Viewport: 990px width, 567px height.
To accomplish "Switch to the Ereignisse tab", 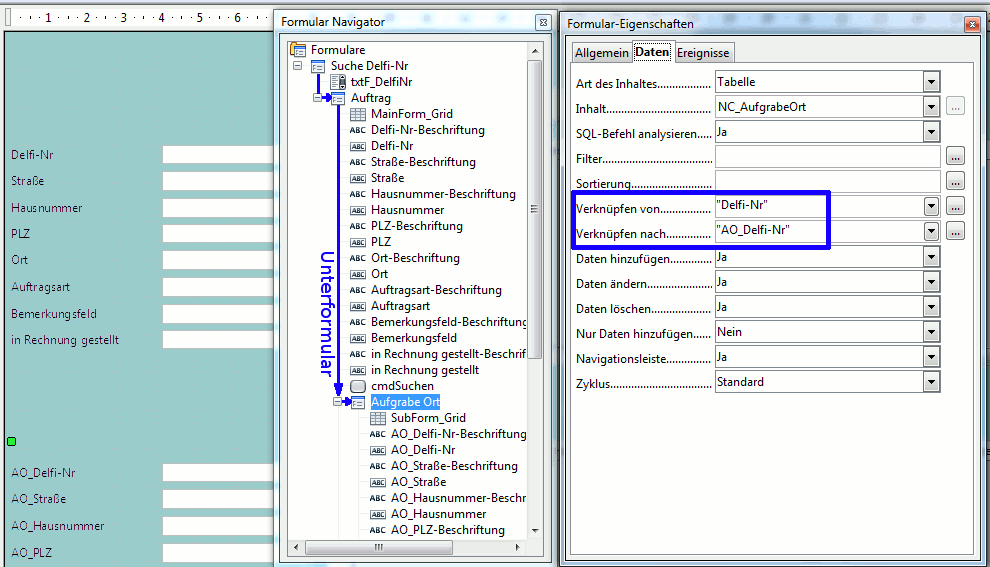I will [x=703, y=52].
